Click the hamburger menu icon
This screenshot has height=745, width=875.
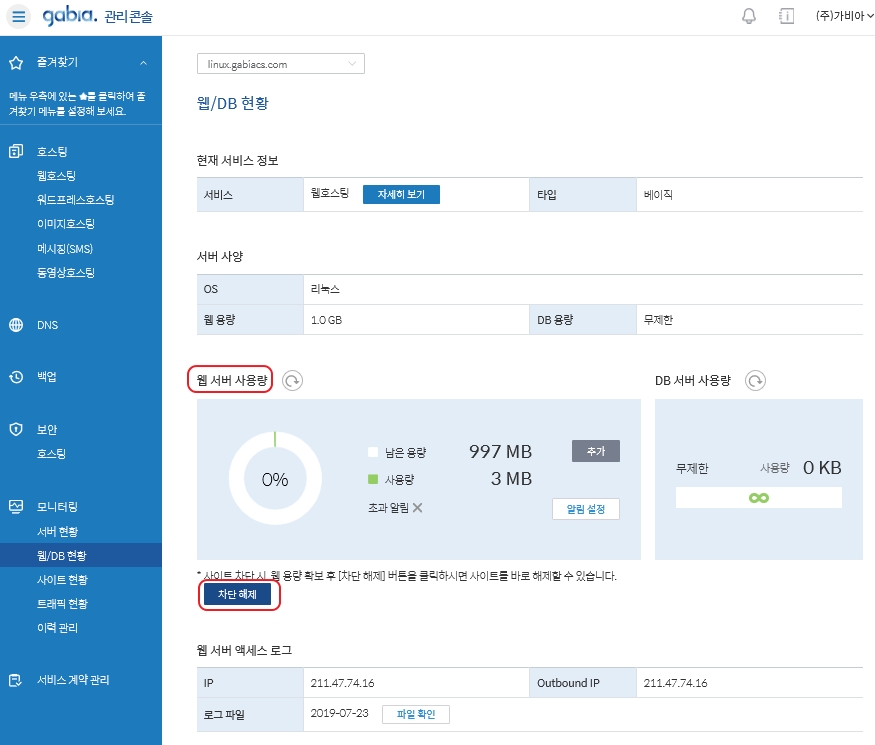[x=20, y=17]
